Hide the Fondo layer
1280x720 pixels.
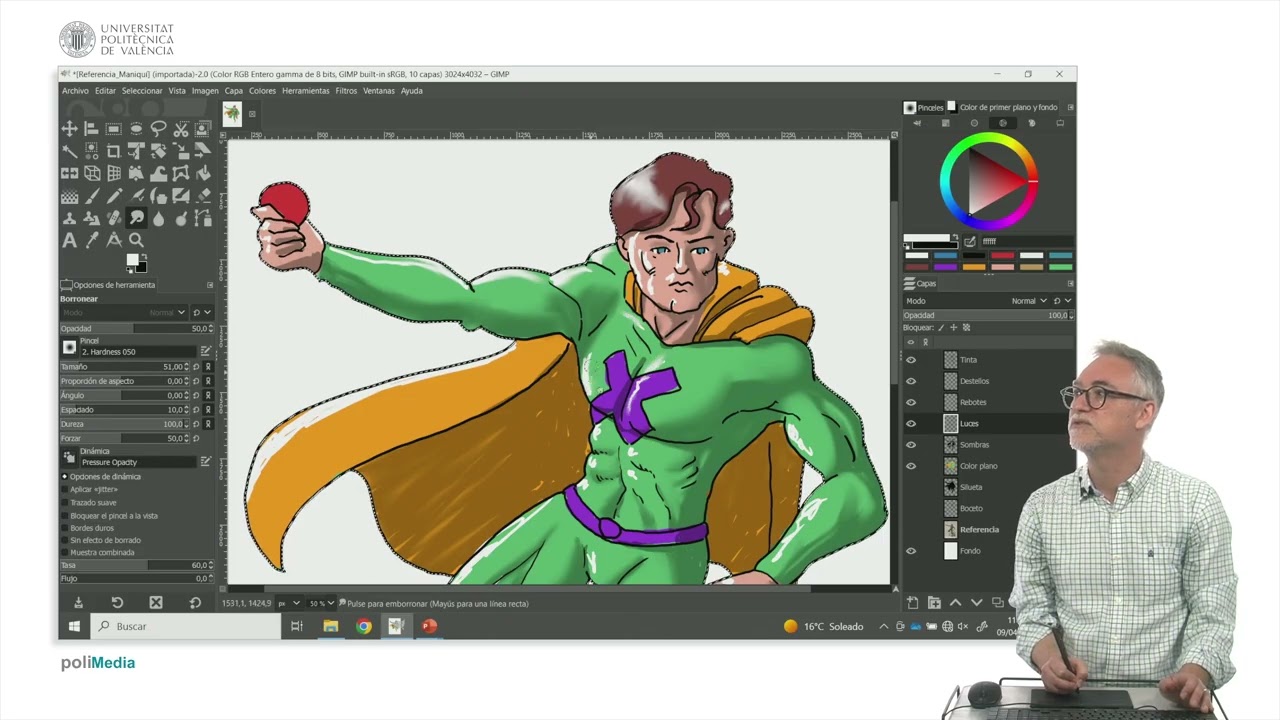point(910,551)
